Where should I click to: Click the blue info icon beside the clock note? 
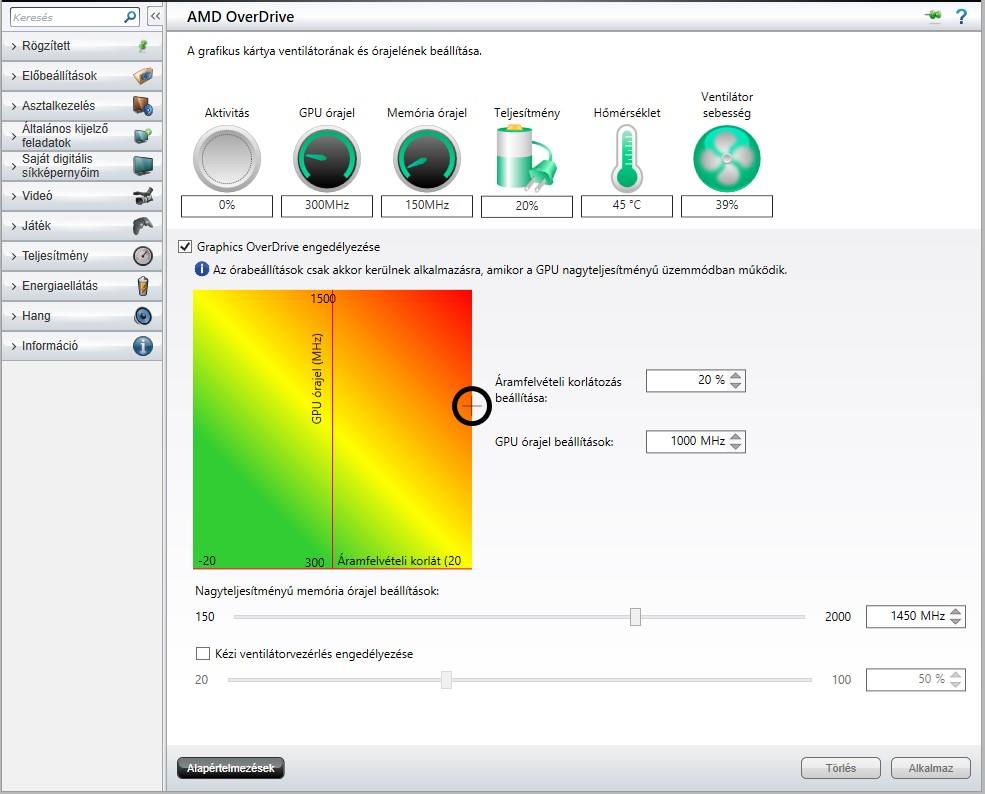click(x=202, y=269)
